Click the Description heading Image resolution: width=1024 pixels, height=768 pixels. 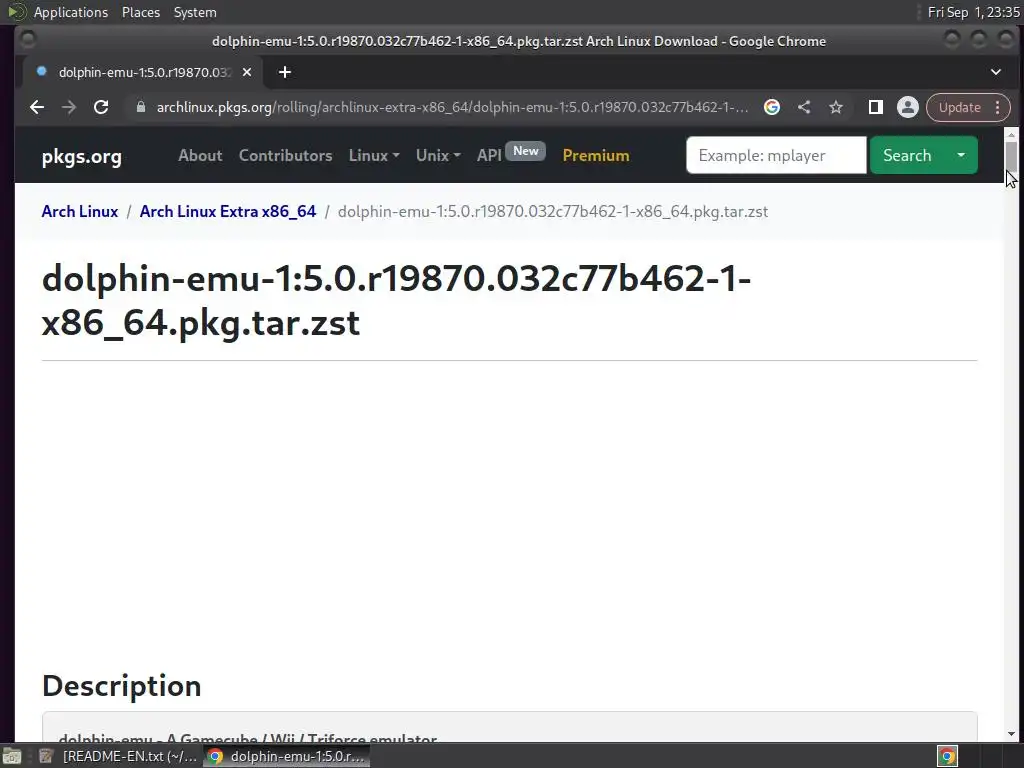point(121,686)
